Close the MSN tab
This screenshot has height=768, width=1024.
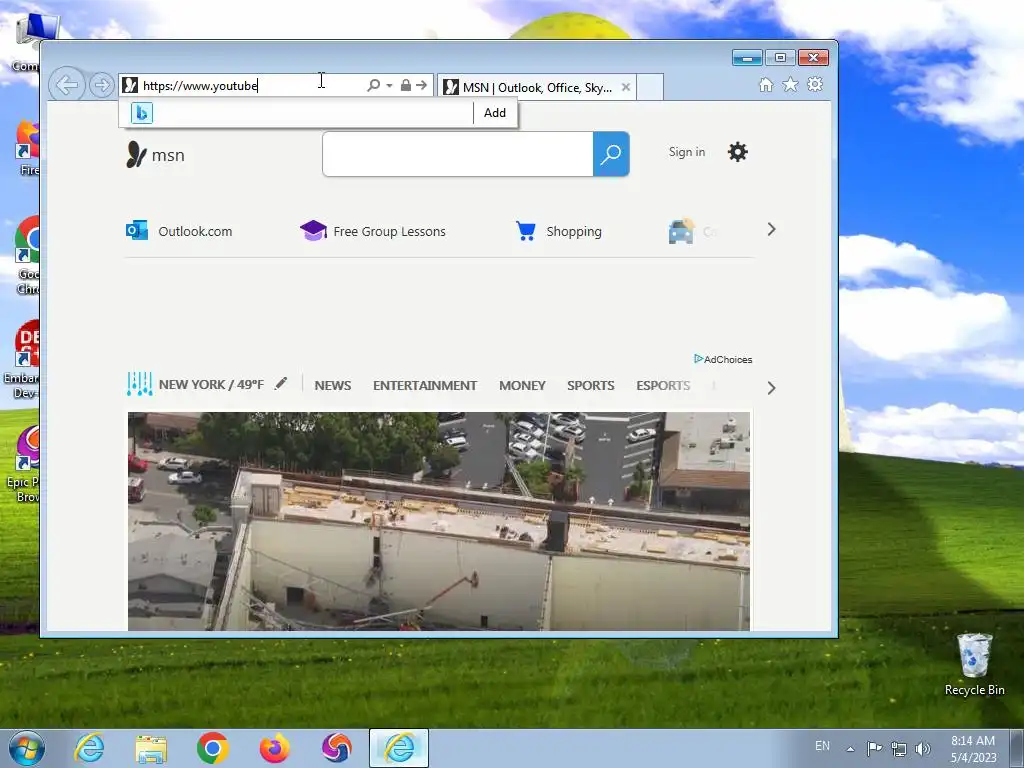(626, 87)
